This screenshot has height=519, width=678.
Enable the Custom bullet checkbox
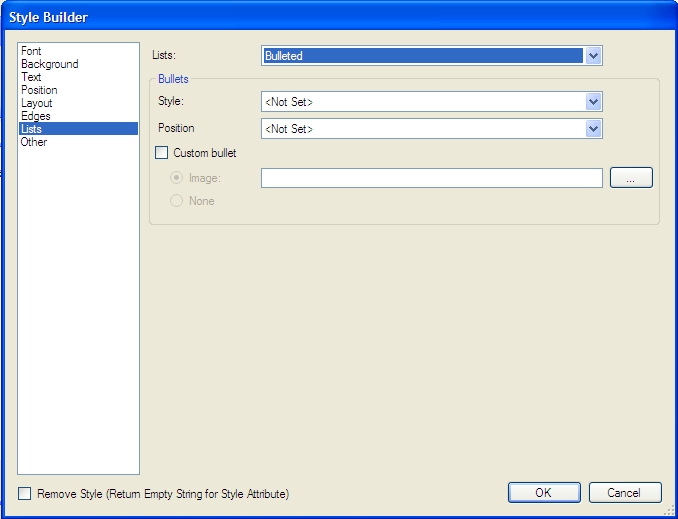pyautogui.click(x=162, y=154)
